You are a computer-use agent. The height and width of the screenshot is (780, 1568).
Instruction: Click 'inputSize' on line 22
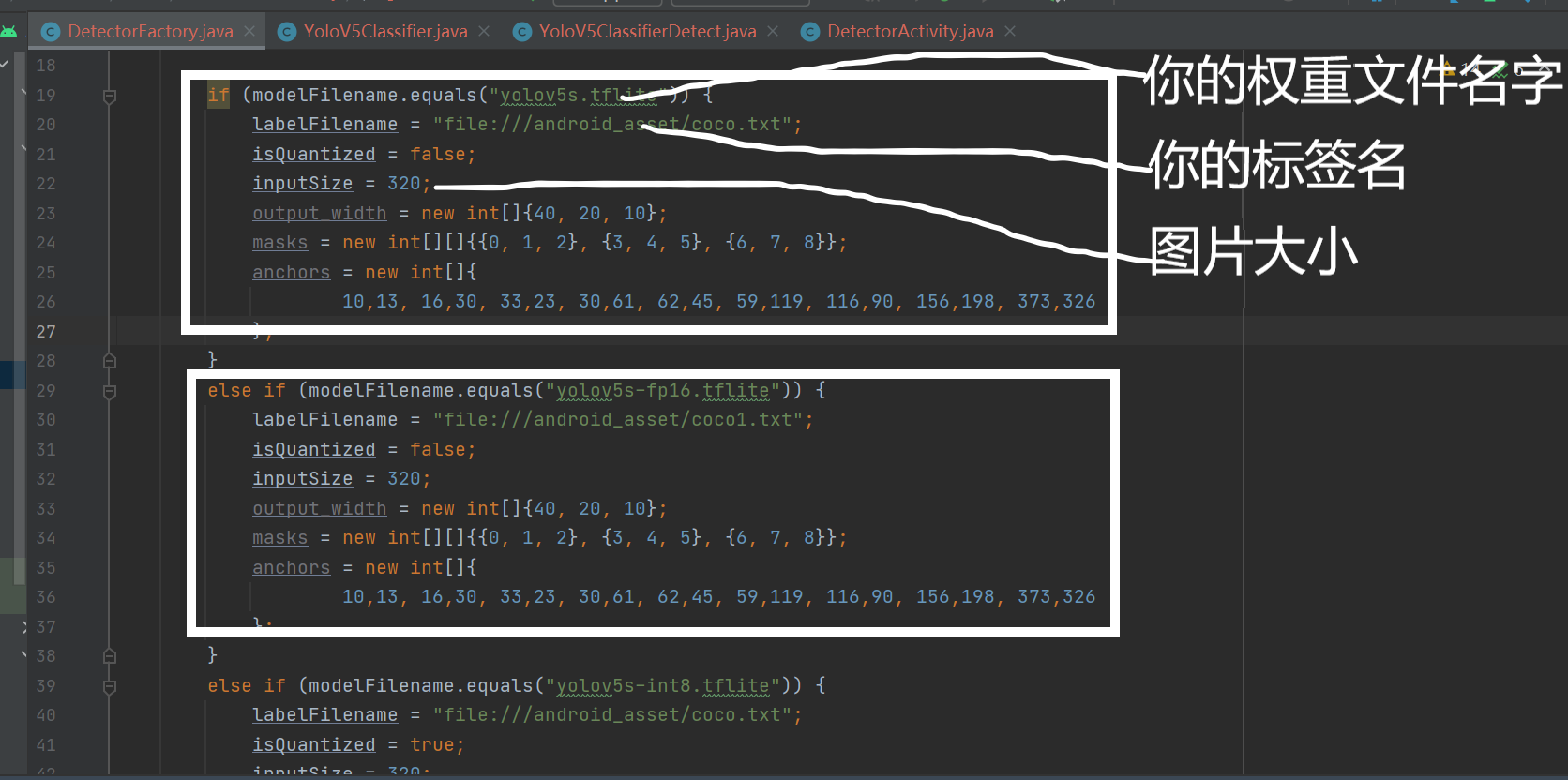(302, 184)
